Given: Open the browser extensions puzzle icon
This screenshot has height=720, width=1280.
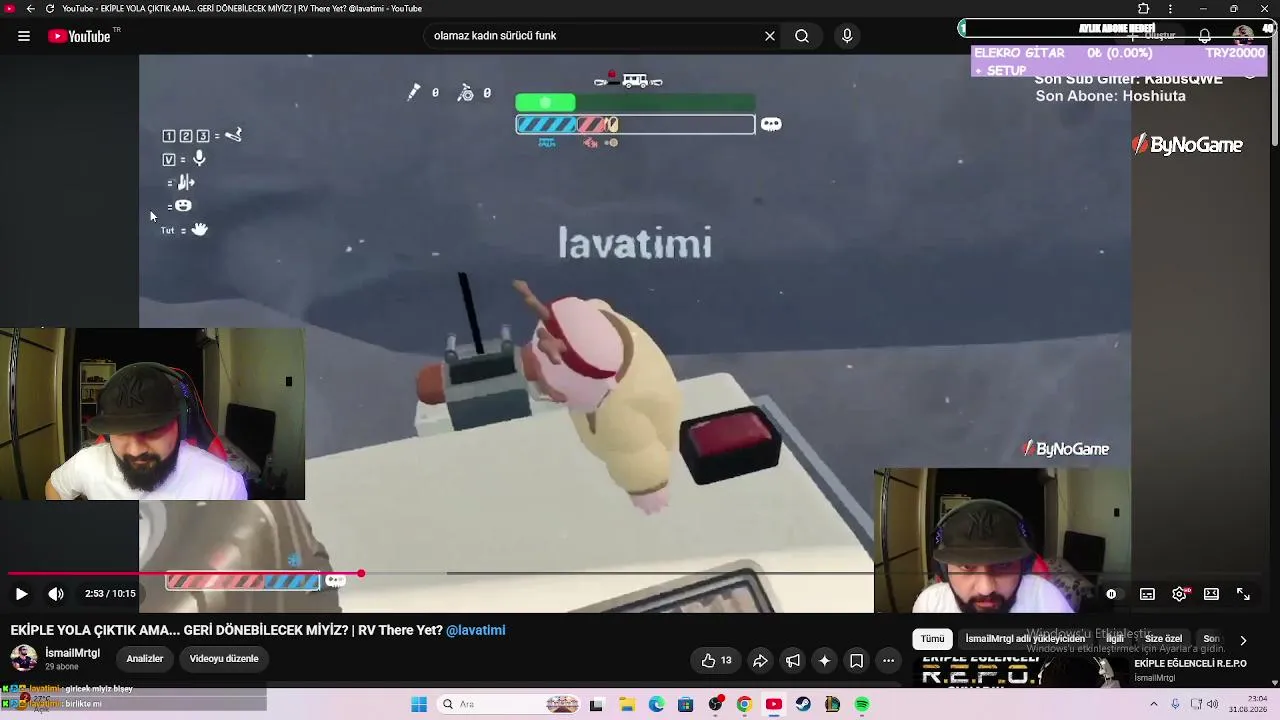Looking at the screenshot, I should (1143, 9).
